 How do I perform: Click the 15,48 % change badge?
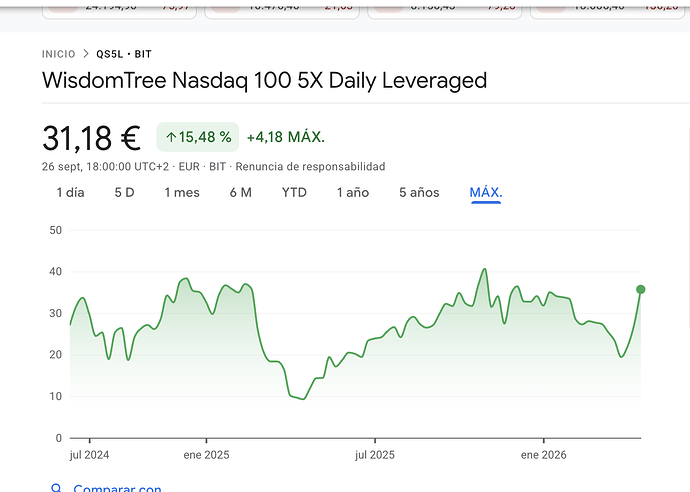198,137
